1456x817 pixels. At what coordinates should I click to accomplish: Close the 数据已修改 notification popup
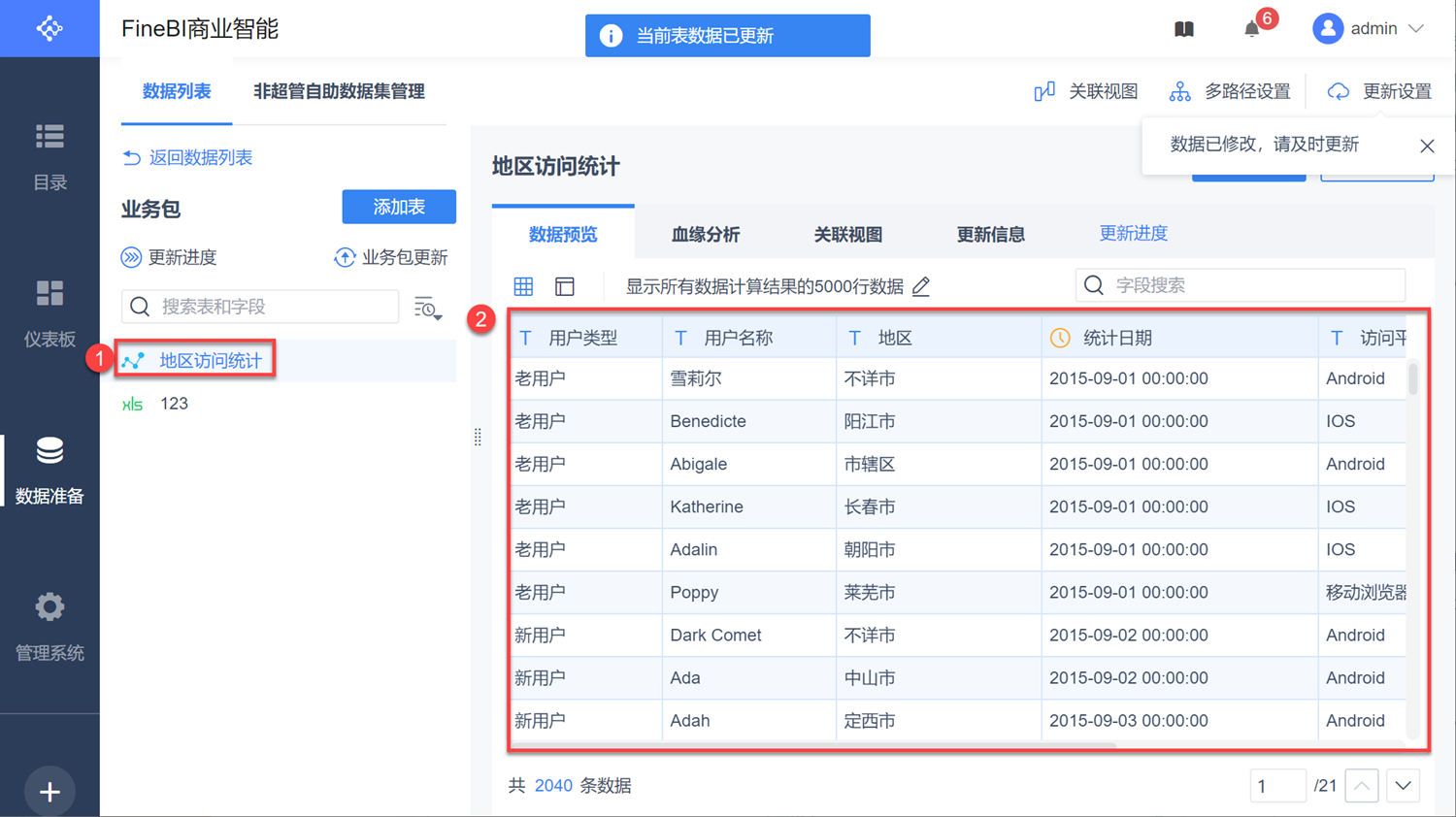(1426, 146)
